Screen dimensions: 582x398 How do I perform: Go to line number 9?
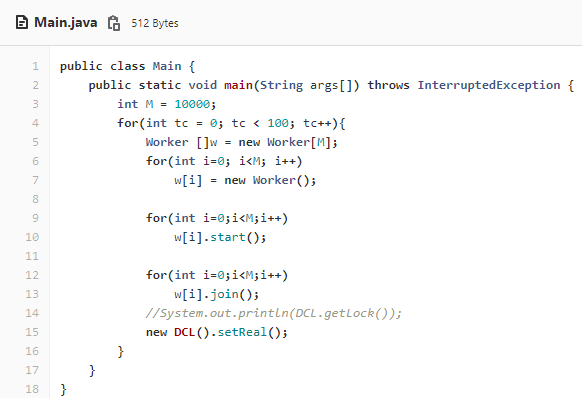(35, 218)
